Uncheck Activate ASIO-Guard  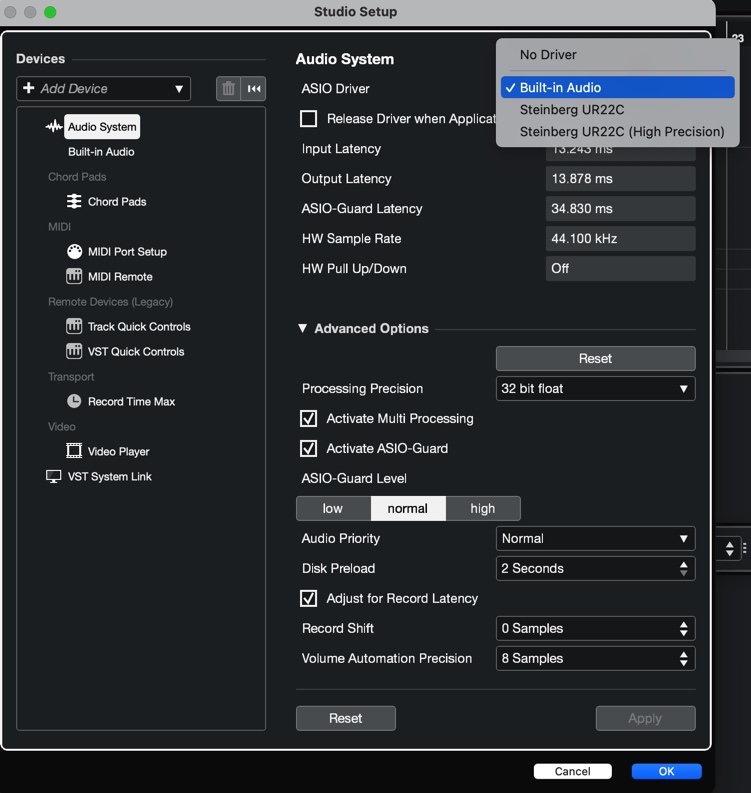tap(308, 449)
